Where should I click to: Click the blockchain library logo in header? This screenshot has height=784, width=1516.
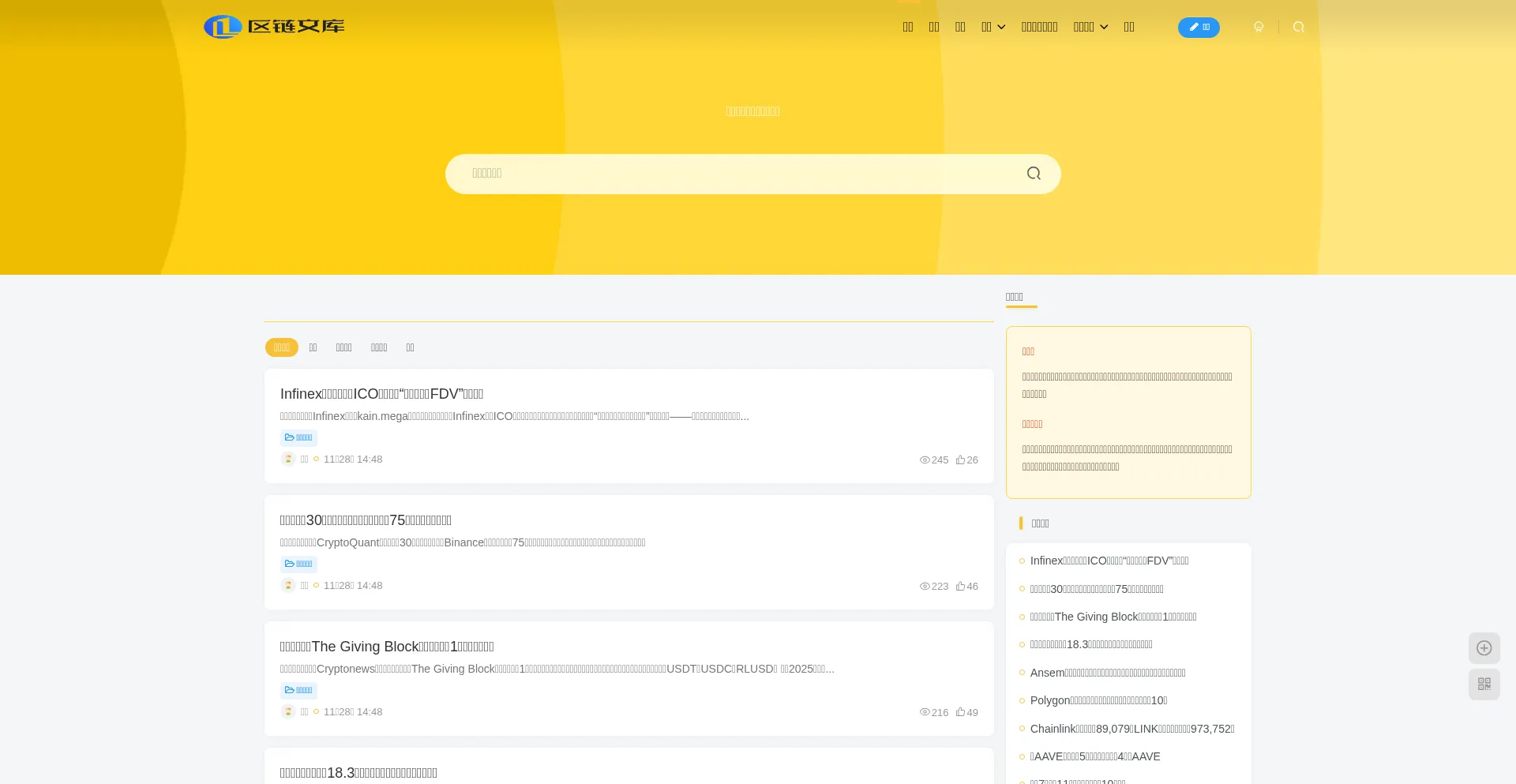pyautogui.click(x=274, y=27)
